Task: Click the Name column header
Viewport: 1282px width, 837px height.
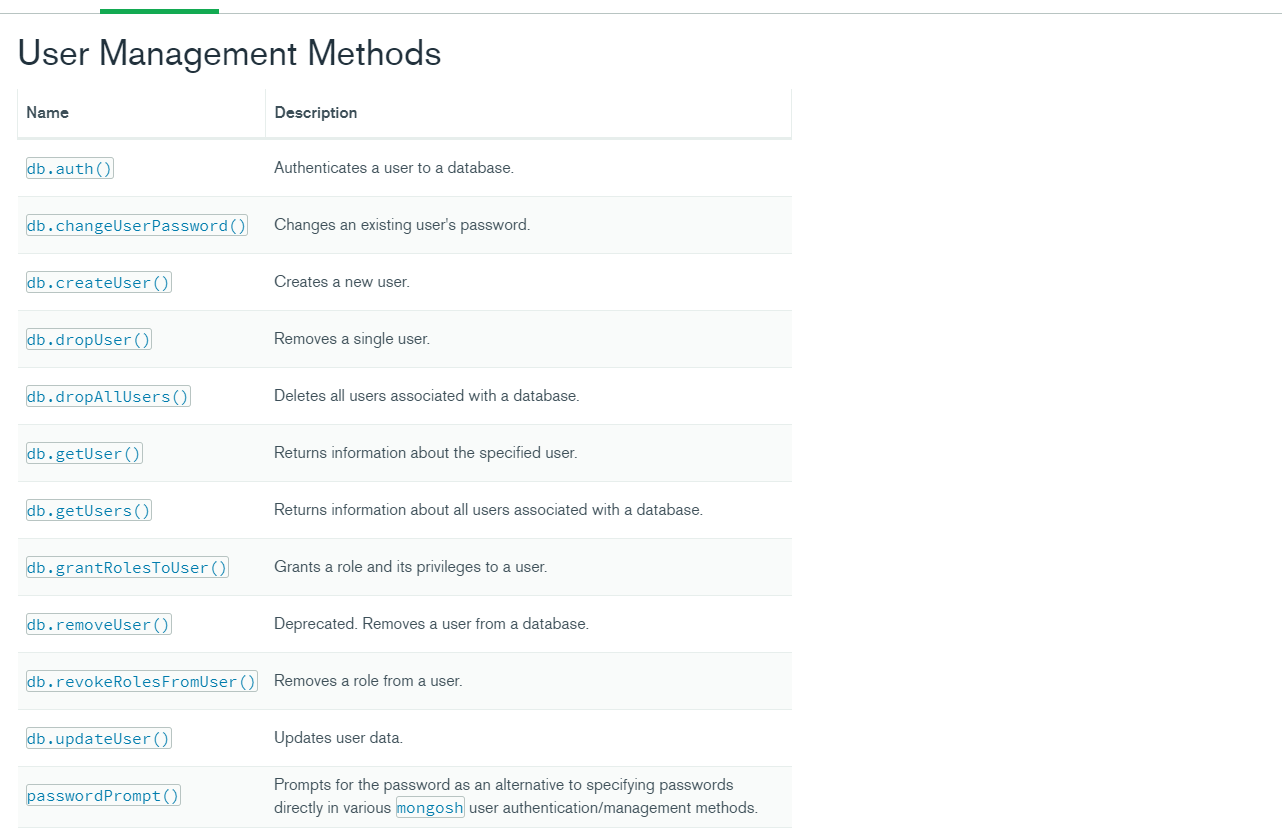Action: 47,112
